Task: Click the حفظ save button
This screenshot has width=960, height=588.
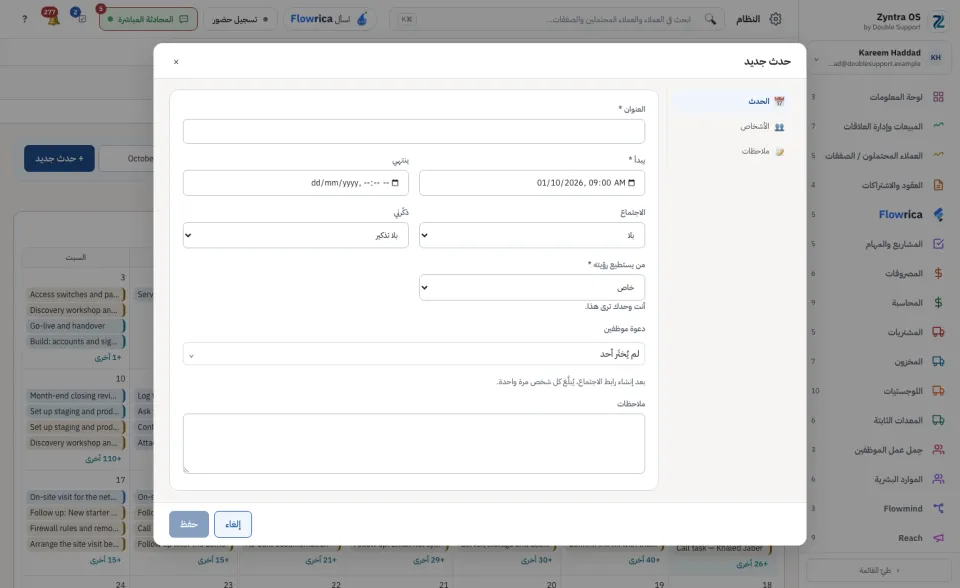Action: tap(189, 524)
